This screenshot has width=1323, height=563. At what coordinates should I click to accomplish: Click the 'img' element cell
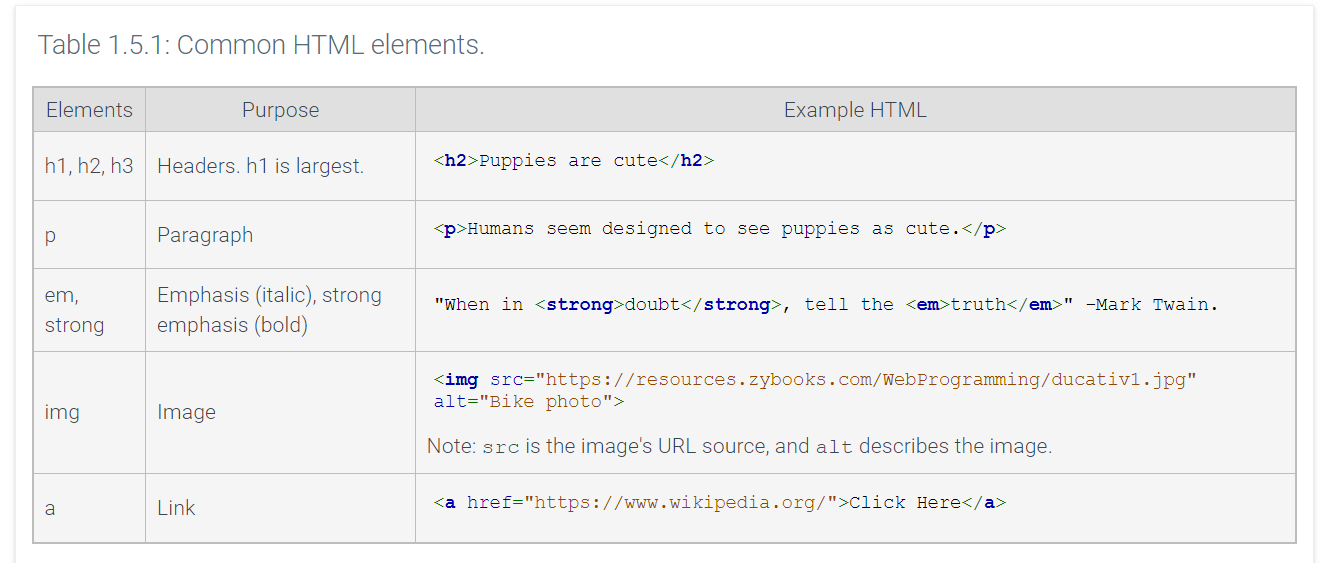click(x=62, y=412)
